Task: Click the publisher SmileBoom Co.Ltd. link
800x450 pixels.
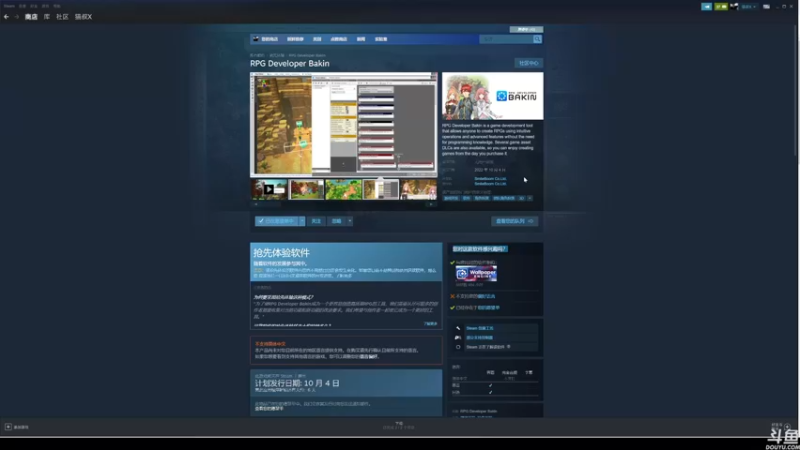Action: [490, 183]
